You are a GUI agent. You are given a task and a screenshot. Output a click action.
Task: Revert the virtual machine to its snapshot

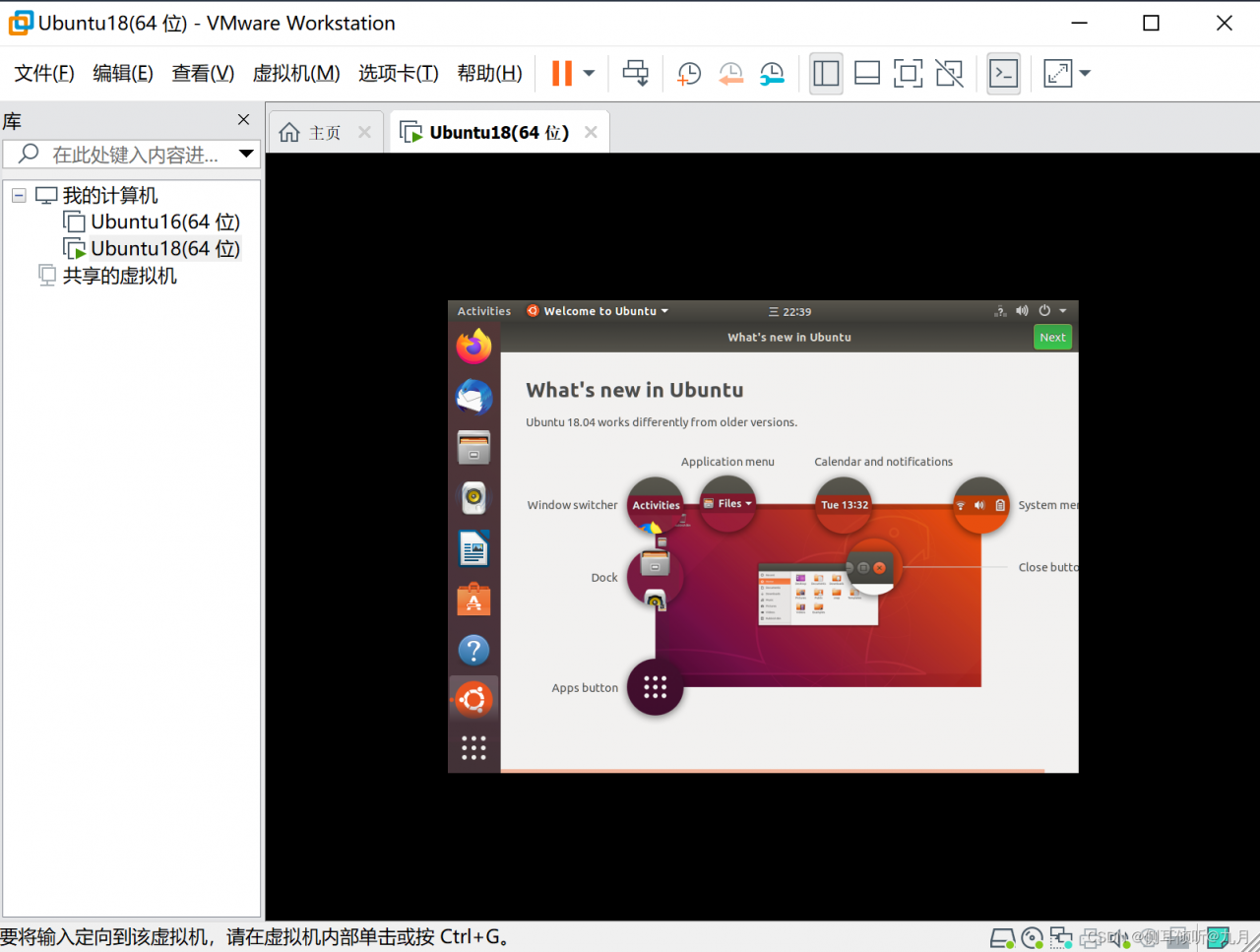pos(730,73)
